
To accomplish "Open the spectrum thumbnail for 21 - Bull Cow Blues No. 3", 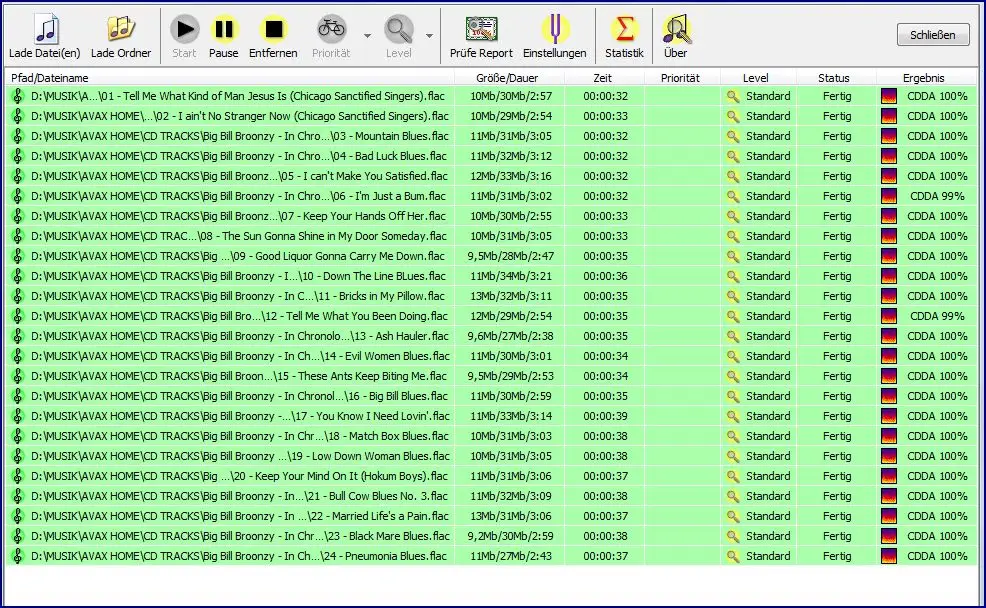I will (889, 497).
